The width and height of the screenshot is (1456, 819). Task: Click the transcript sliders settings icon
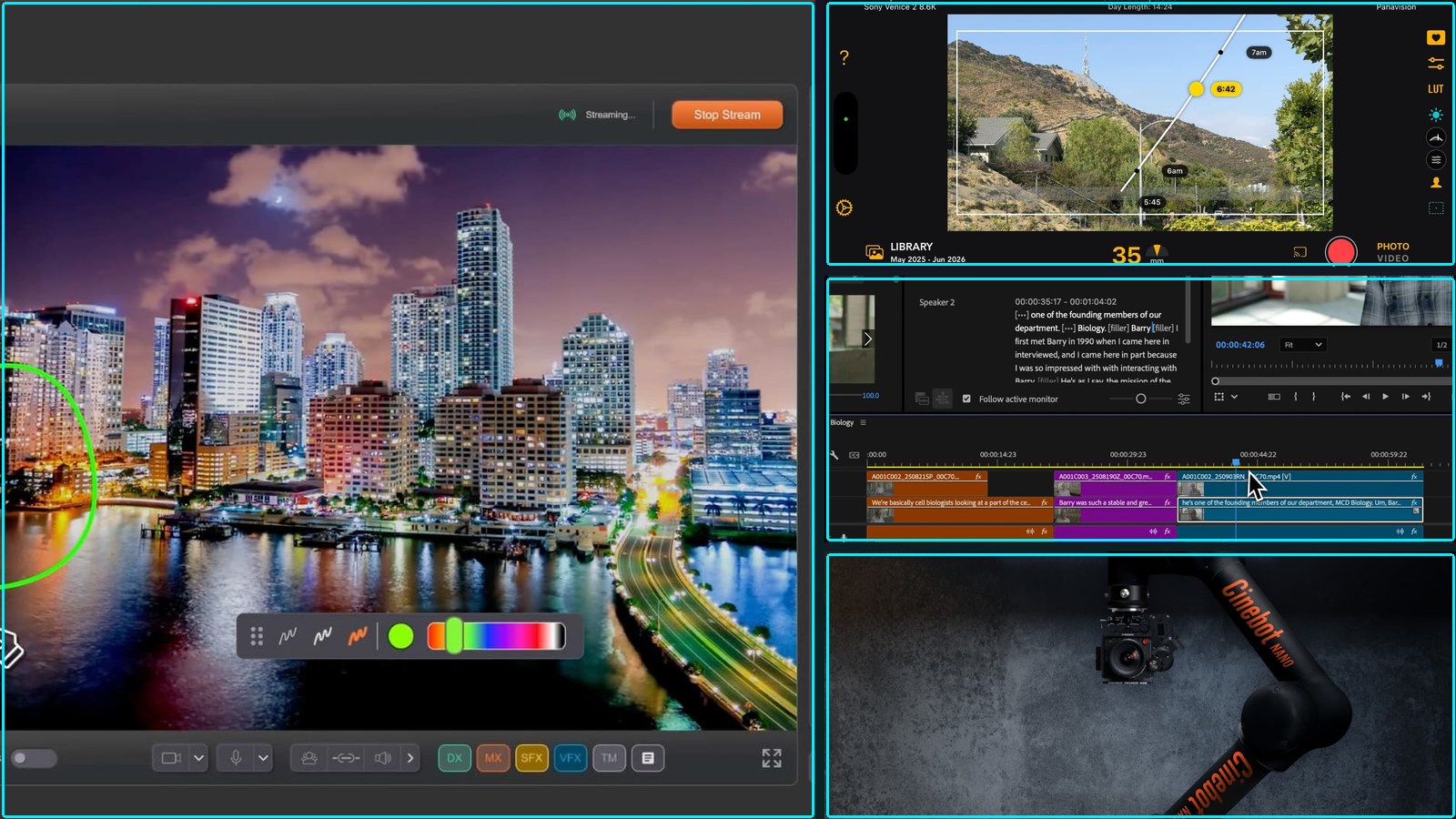click(1183, 399)
